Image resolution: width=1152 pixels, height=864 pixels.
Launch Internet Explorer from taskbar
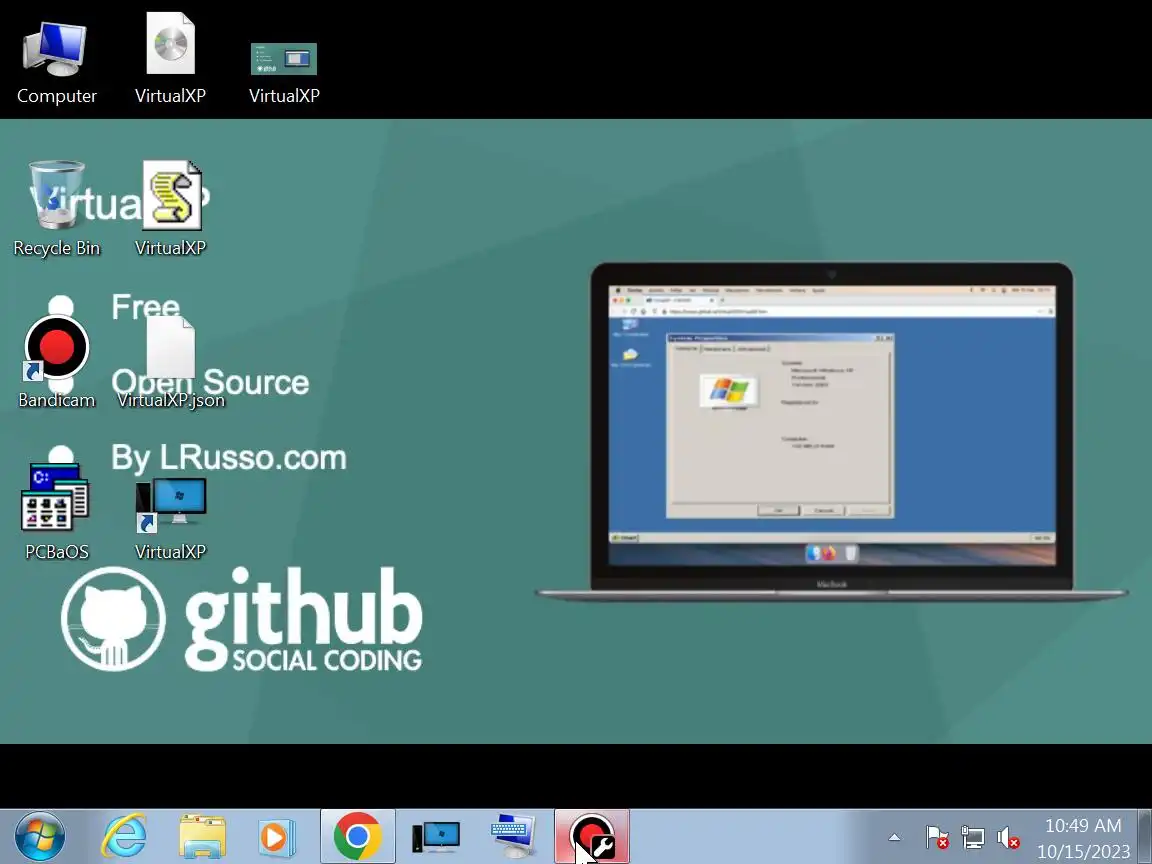pyautogui.click(x=123, y=837)
